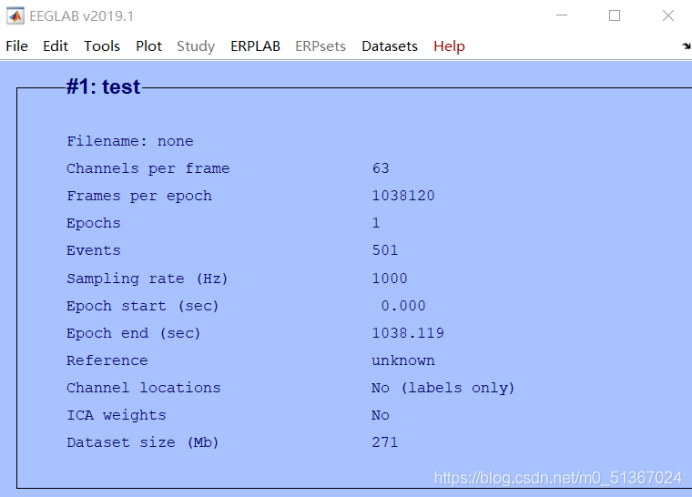Click the 'Epoch end (sec)' label
The image size is (692, 497).
133,333
